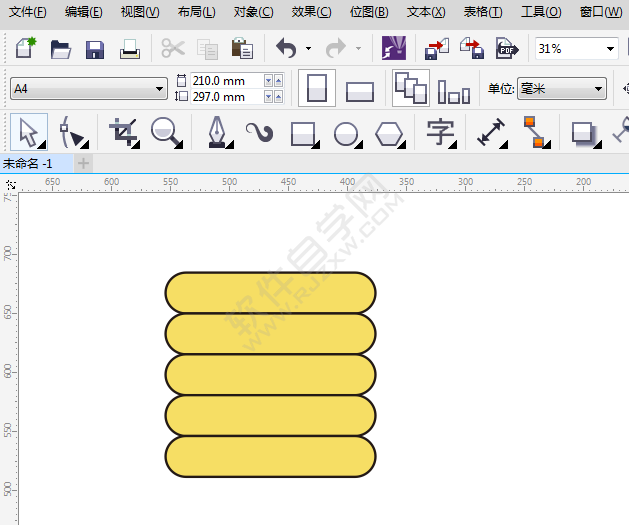Select the Crop tool

[124, 132]
